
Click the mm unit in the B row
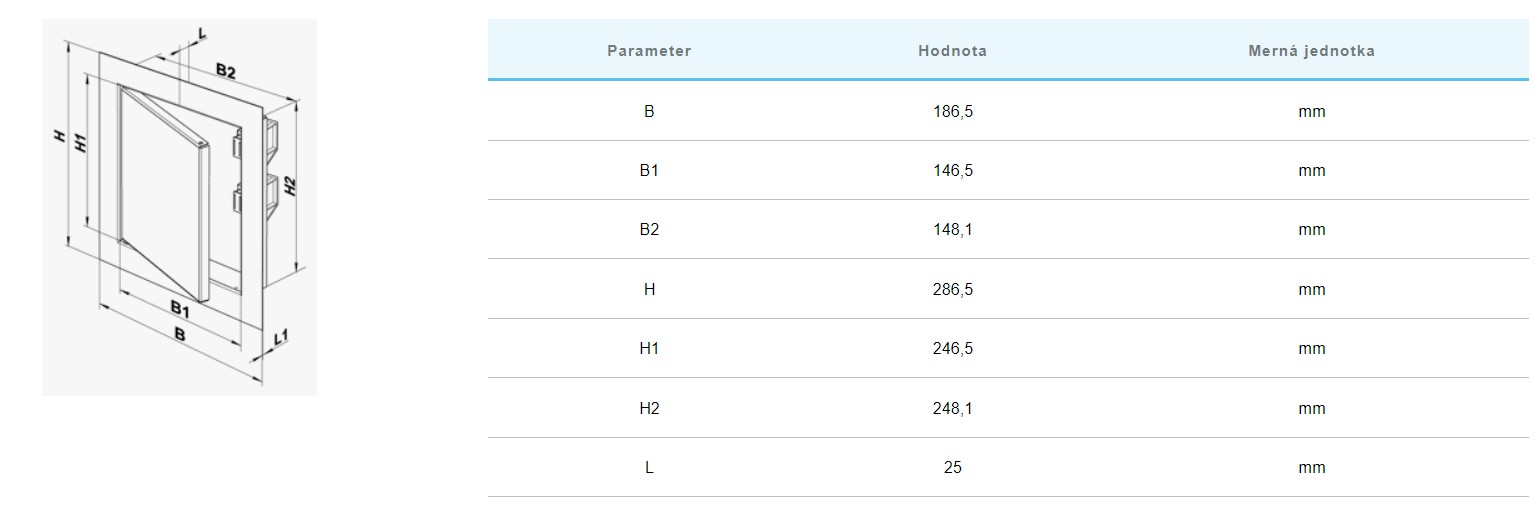[x=1311, y=112]
